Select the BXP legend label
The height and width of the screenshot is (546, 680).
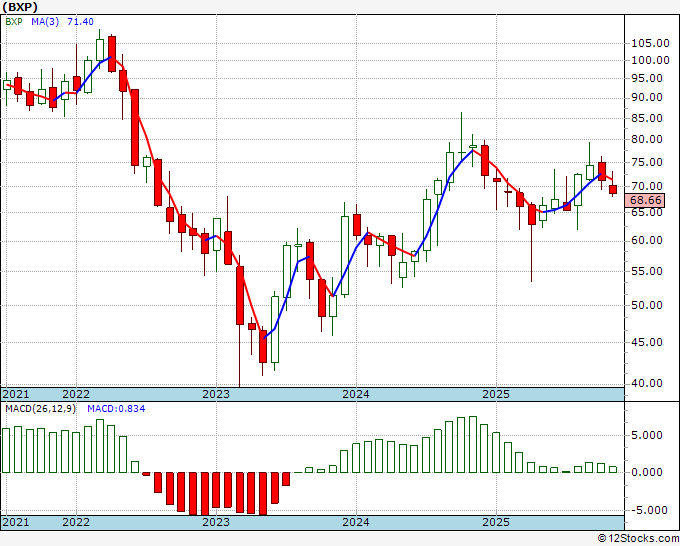14,22
